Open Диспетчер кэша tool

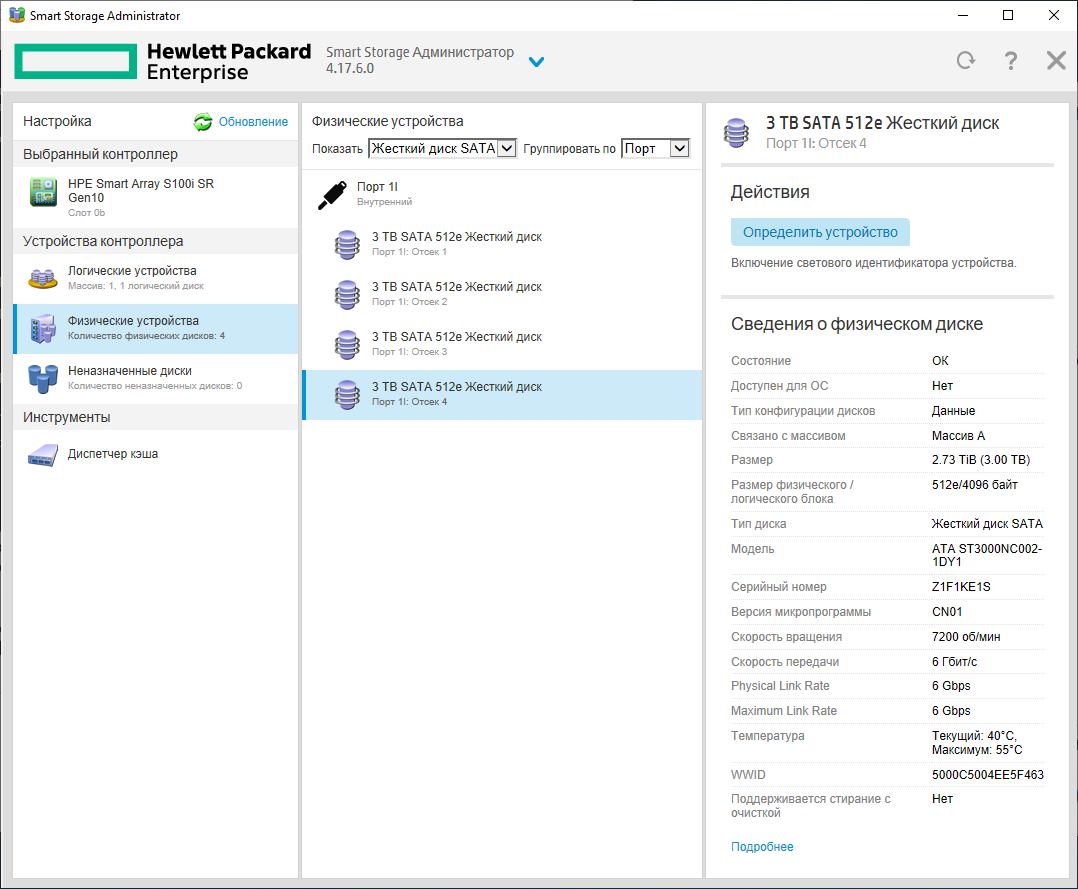pos(155,454)
